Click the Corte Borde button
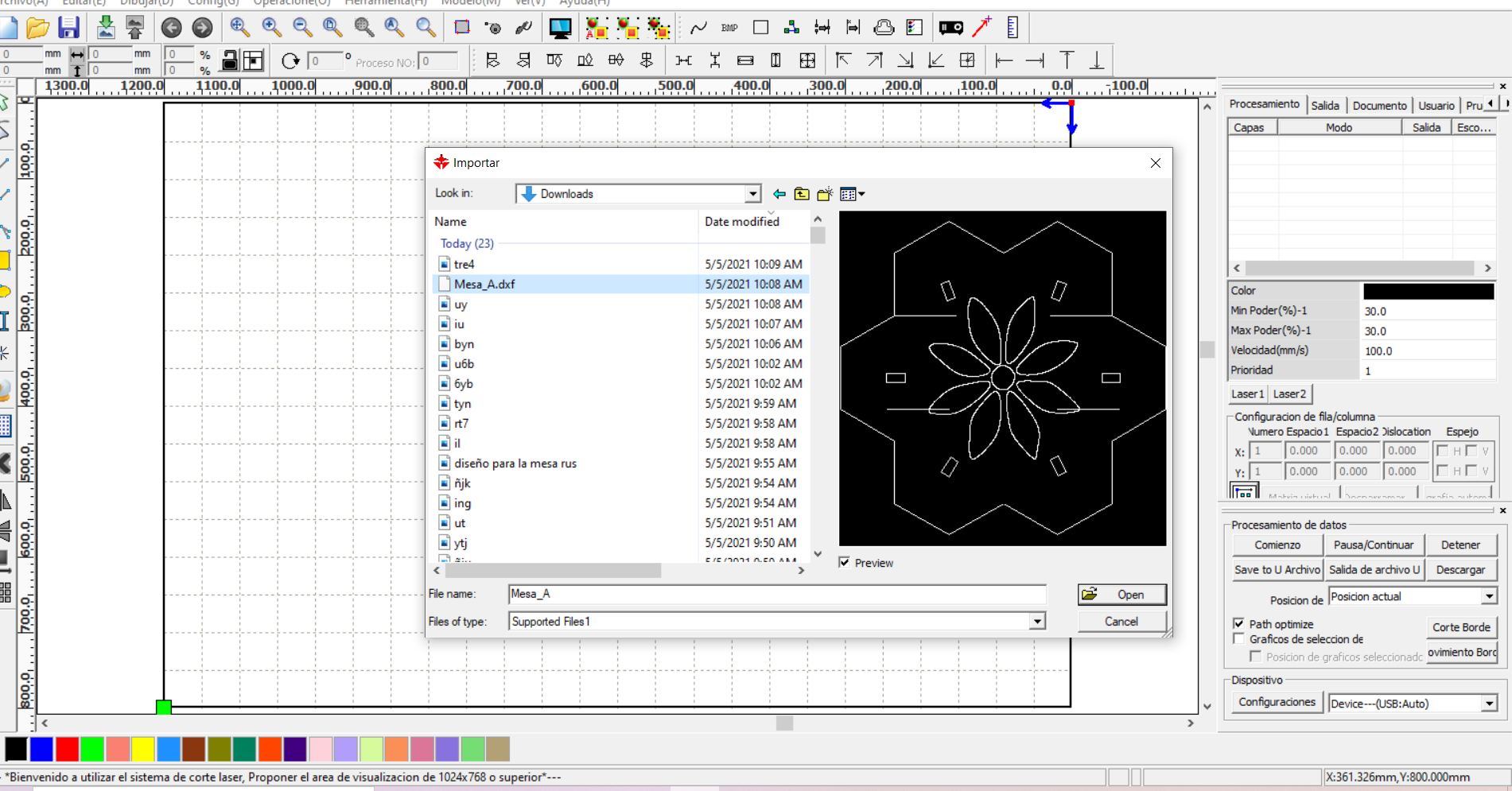This screenshot has height=791, width=1512. tap(1461, 627)
